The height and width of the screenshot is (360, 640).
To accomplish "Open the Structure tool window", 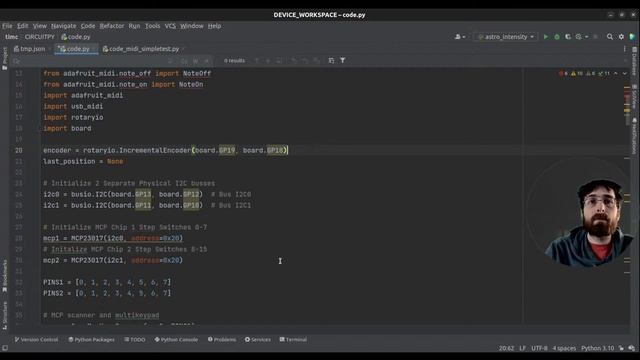I will tap(4, 316).
